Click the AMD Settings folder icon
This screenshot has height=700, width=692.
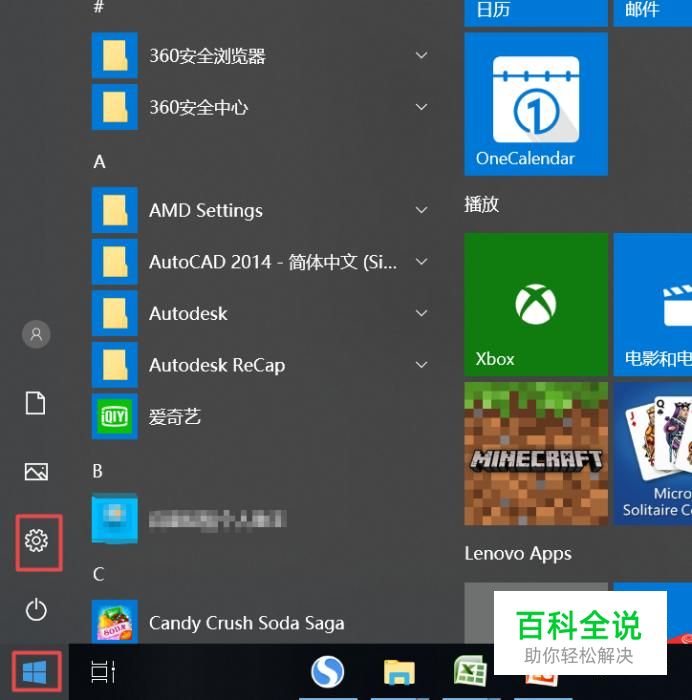coord(115,210)
